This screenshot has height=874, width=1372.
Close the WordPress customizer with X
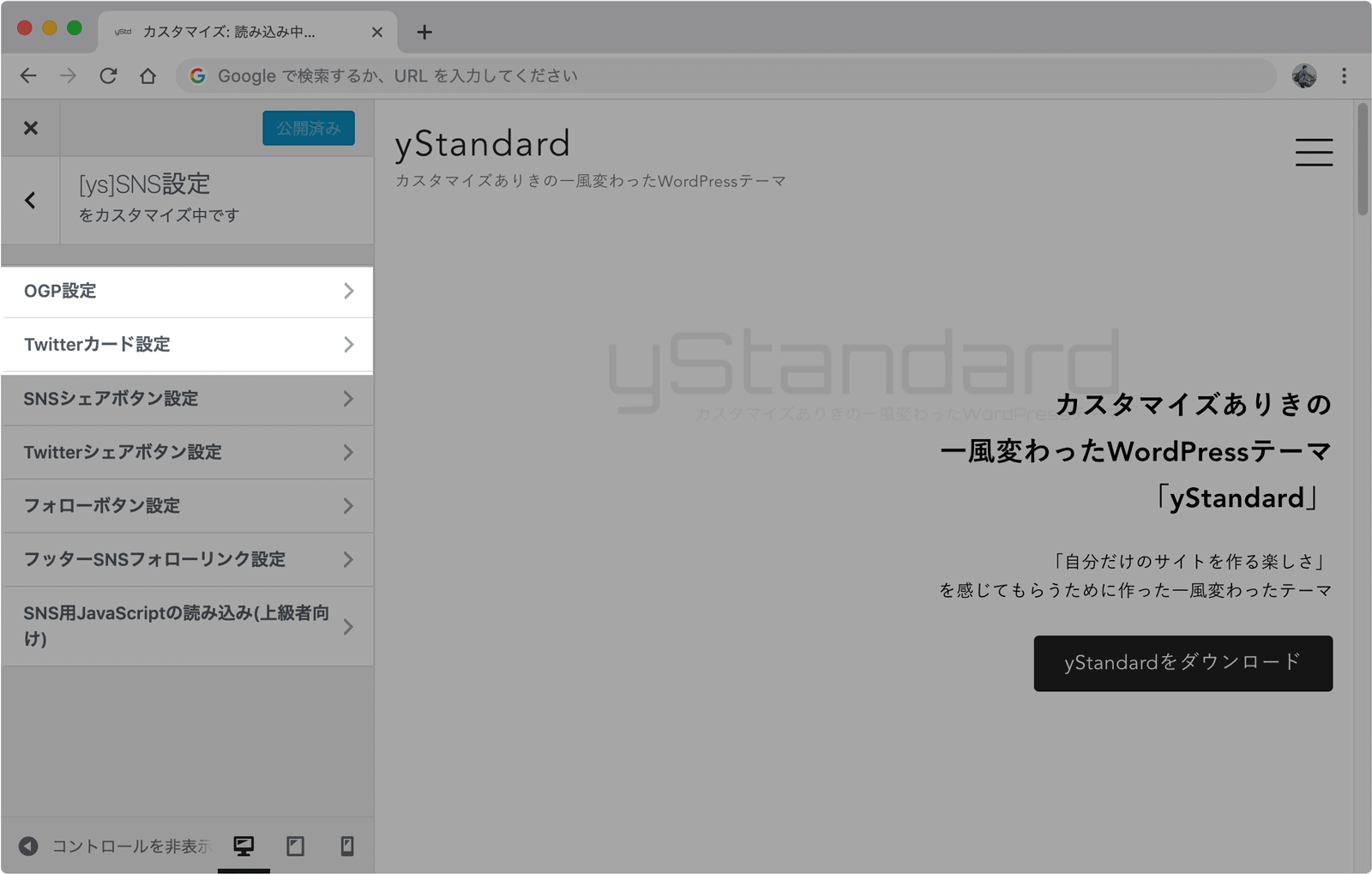point(31,128)
